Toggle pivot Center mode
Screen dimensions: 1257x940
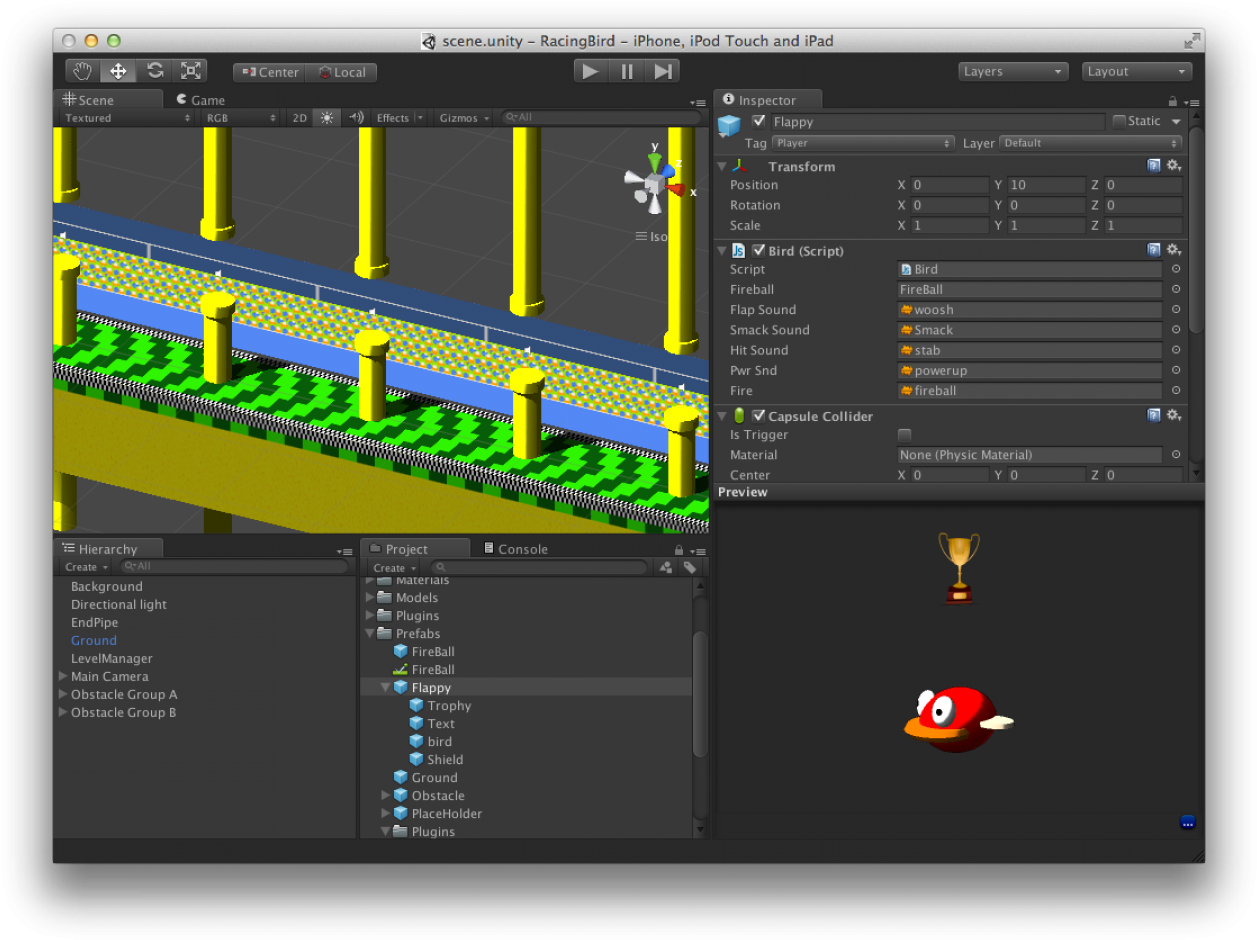click(269, 72)
